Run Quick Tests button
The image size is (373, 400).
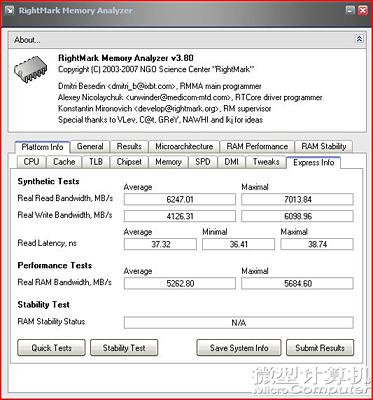click(51, 348)
